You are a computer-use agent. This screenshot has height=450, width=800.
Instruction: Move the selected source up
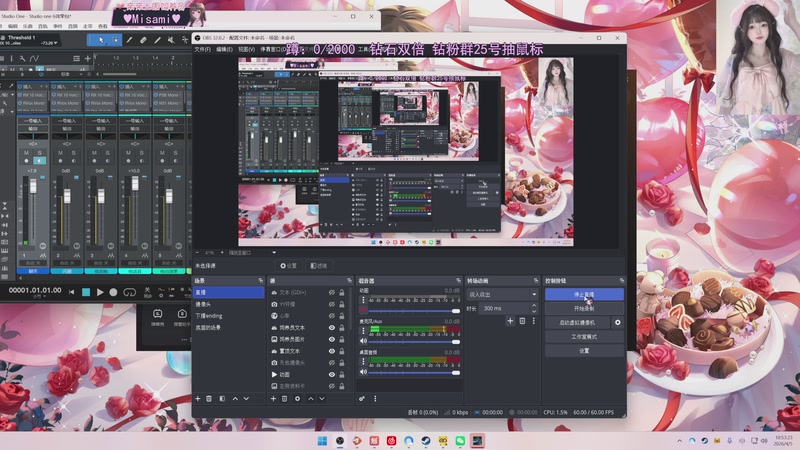(311, 398)
